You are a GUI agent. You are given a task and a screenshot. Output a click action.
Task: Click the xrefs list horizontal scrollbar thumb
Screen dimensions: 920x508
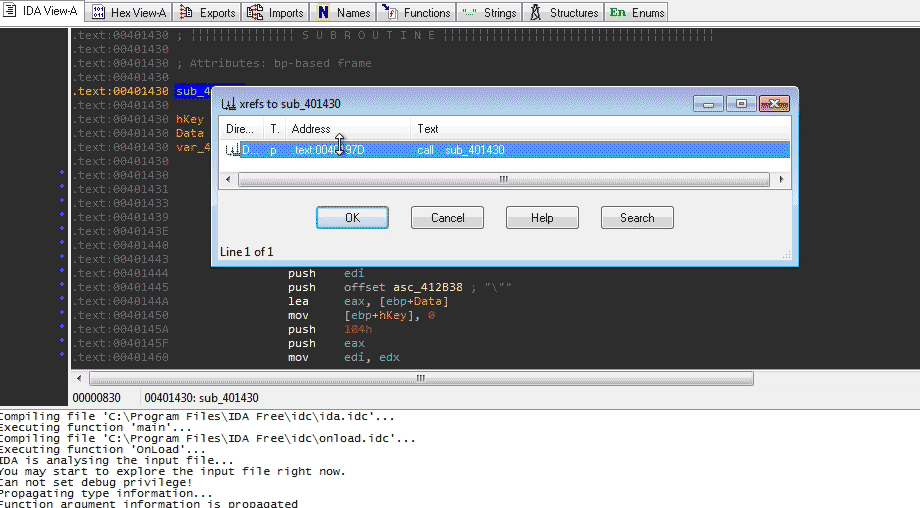(x=503, y=180)
